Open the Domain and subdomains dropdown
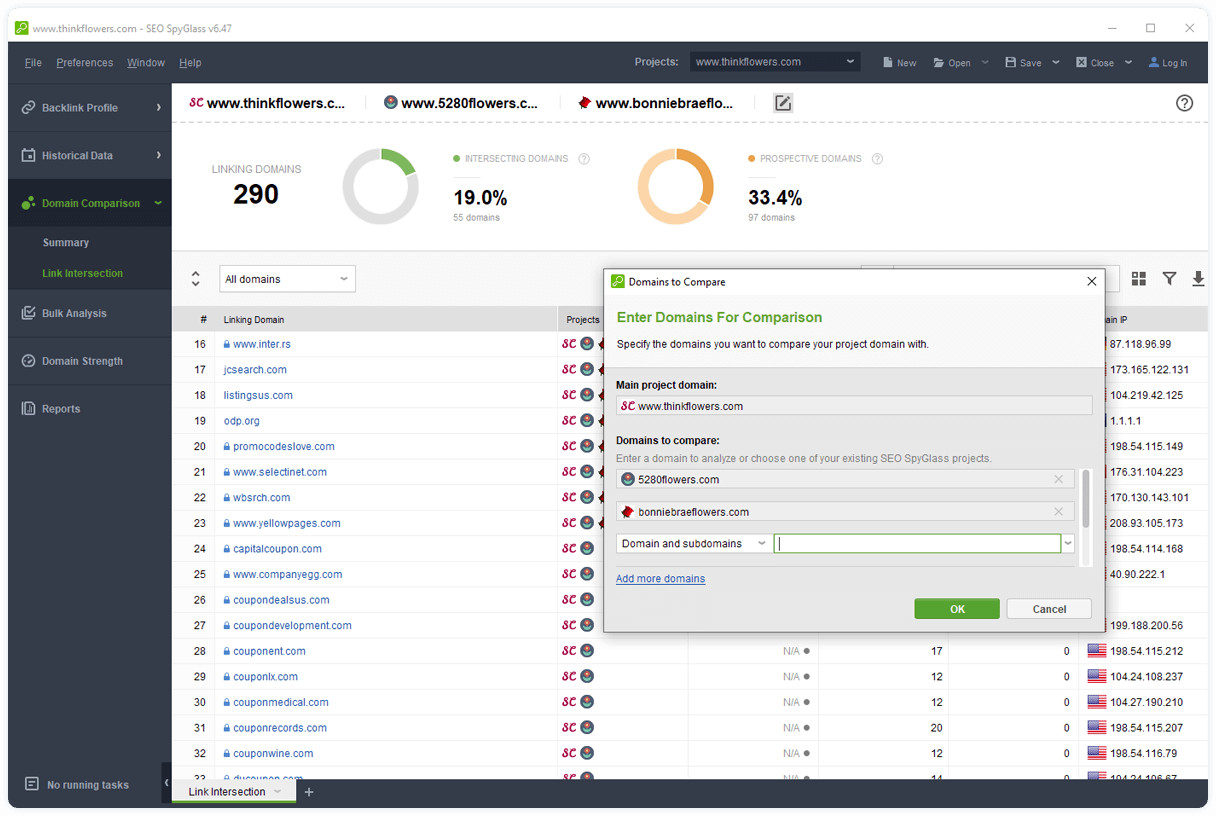This screenshot has height=816, width=1216. pos(693,544)
